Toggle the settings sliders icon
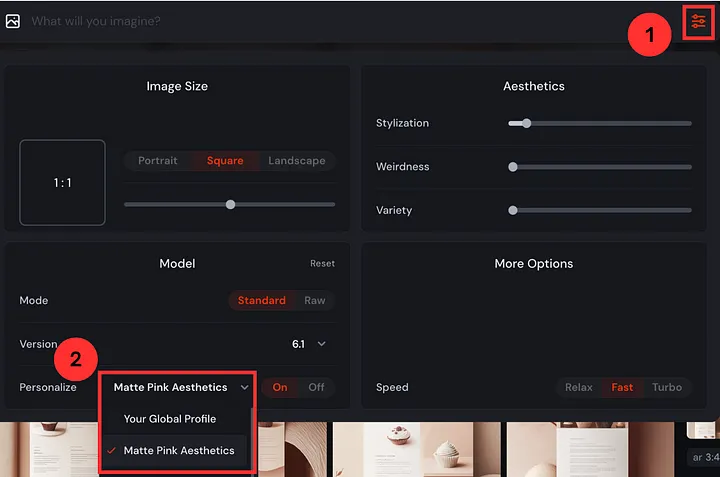This screenshot has height=477, width=720. point(698,22)
